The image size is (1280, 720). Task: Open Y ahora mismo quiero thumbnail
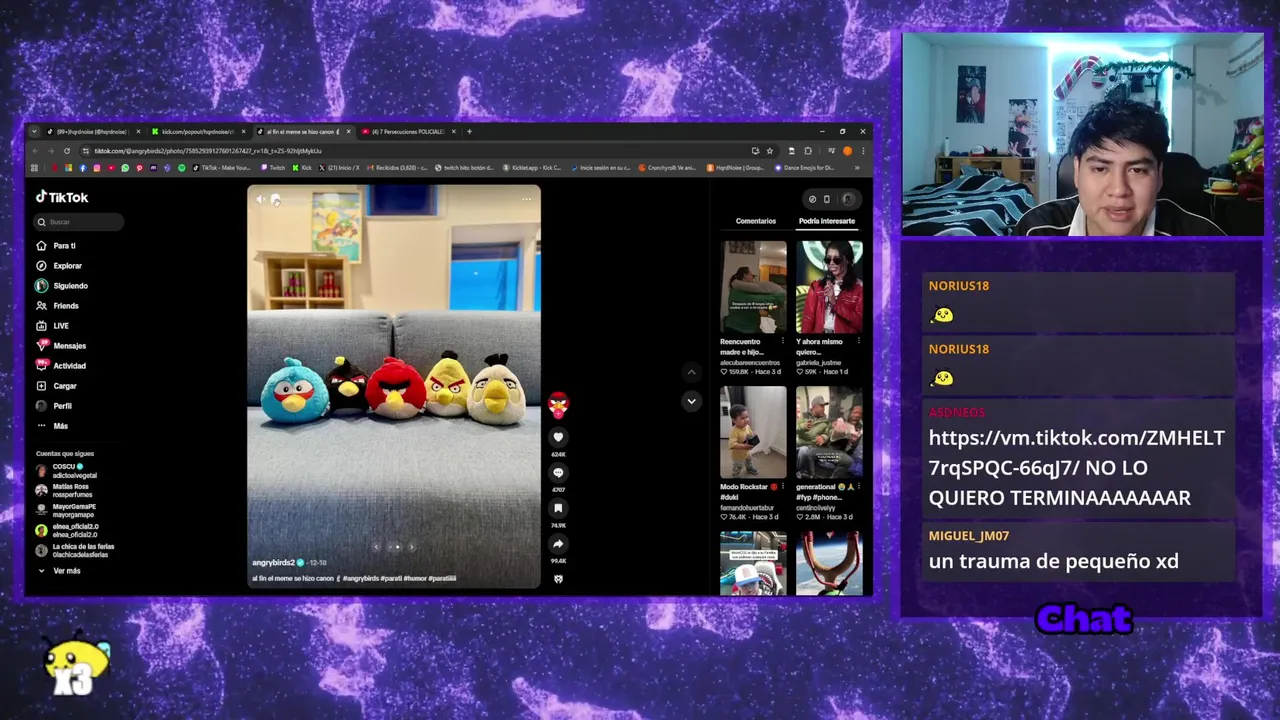coord(829,287)
